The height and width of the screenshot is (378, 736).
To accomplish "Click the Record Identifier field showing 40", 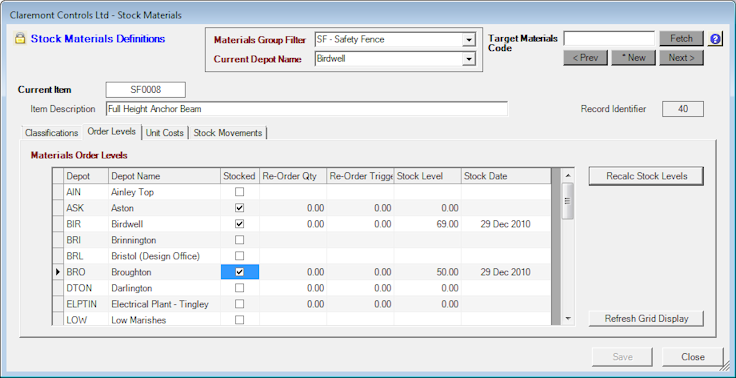I will click(x=683, y=109).
